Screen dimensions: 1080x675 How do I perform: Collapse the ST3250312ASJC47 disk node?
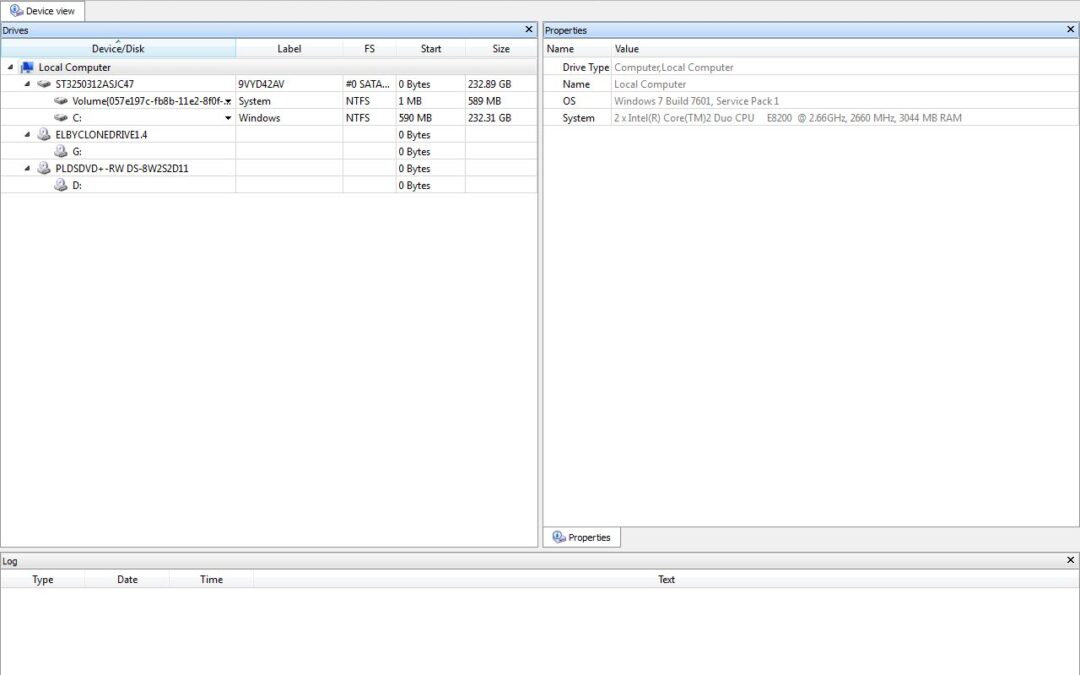27,84
